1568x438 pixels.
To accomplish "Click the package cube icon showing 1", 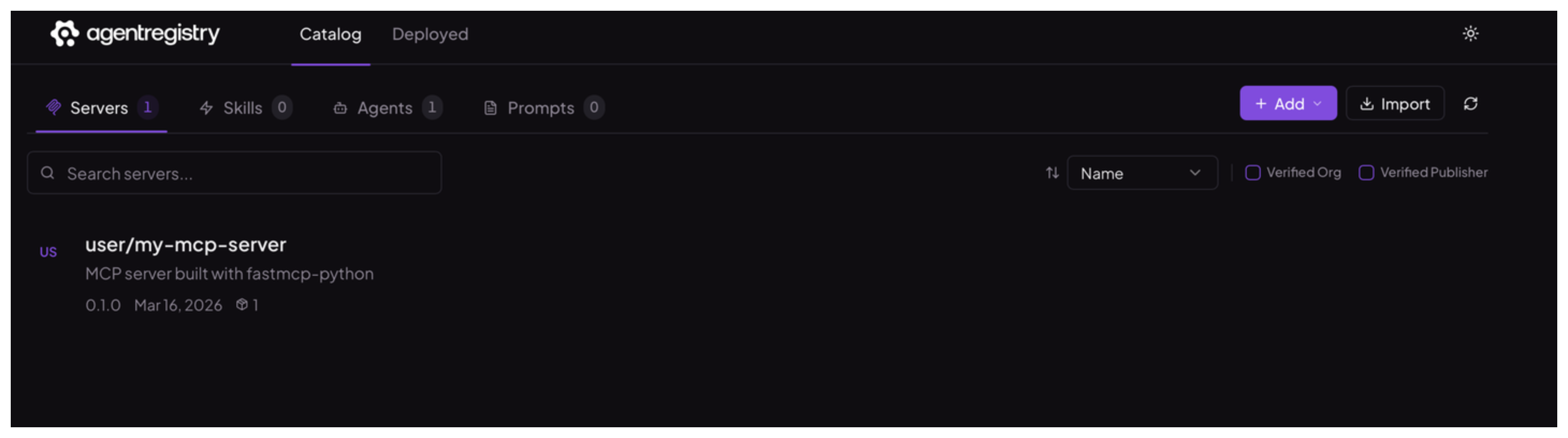I will [x=242, y=305].
